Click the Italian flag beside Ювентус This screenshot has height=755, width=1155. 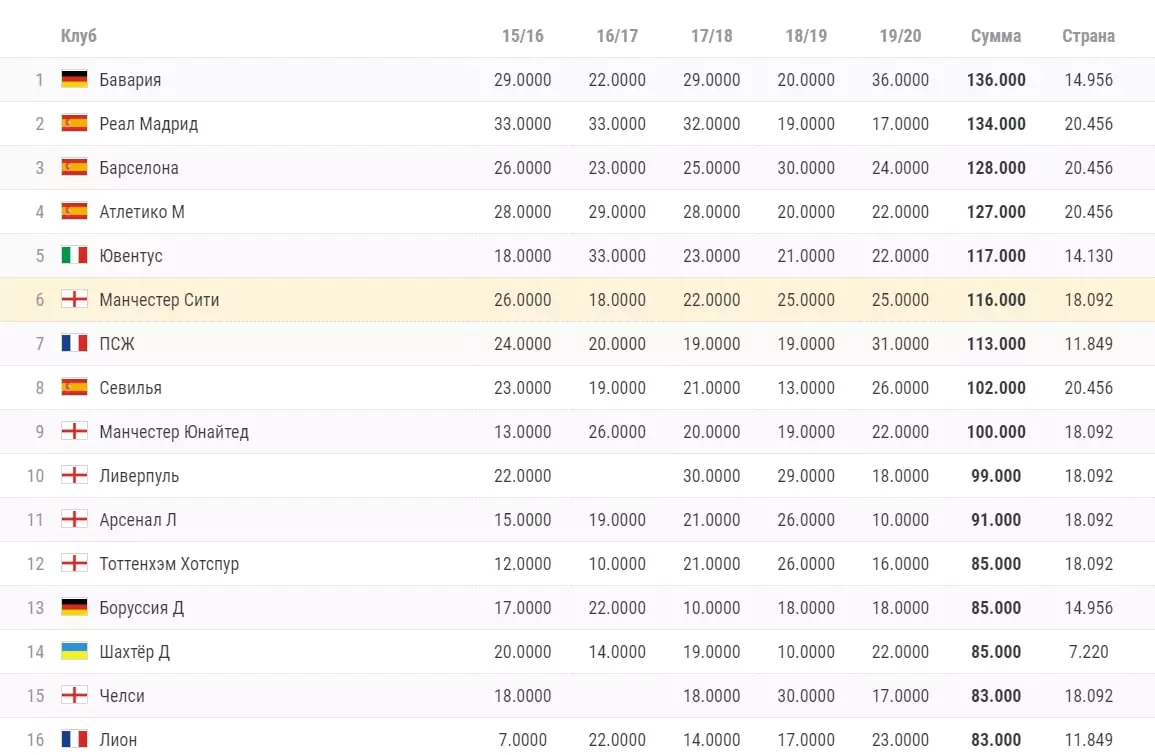pyautogui.click(x=74, y=255)
